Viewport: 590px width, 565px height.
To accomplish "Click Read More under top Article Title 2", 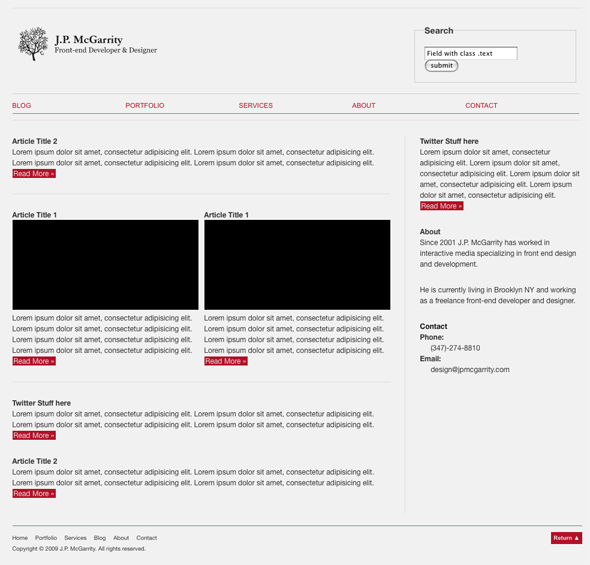I will 34,173.
